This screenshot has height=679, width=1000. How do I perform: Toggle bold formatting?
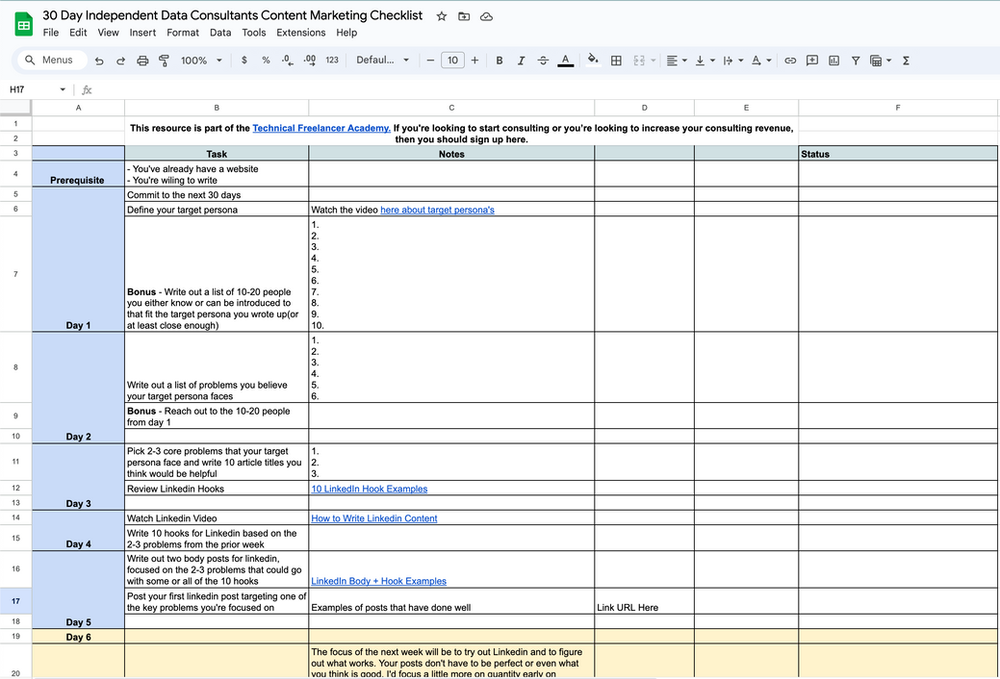[x=499, y=61]
